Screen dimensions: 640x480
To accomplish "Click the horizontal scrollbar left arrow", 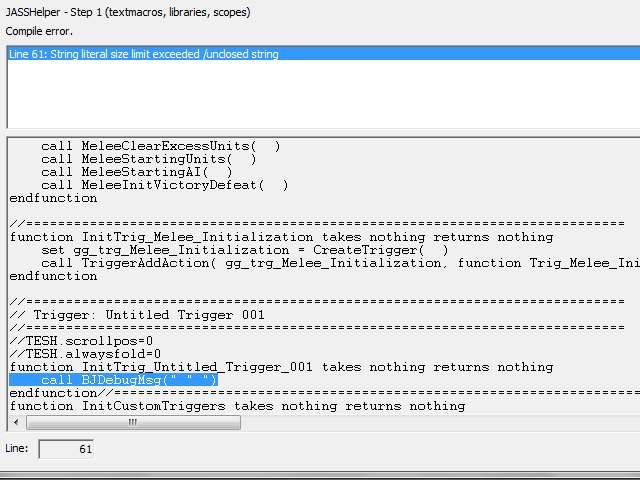I will [x=16, y=422].
